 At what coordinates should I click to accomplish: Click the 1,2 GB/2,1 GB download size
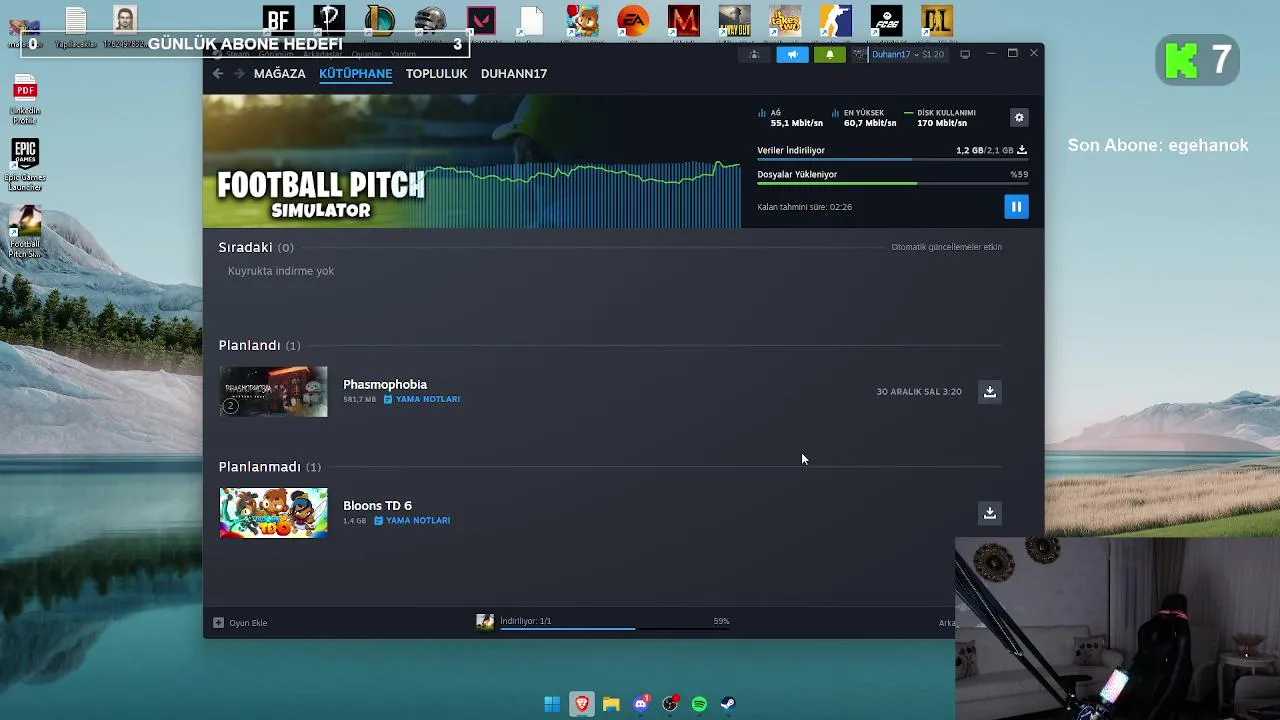[984, 150]
